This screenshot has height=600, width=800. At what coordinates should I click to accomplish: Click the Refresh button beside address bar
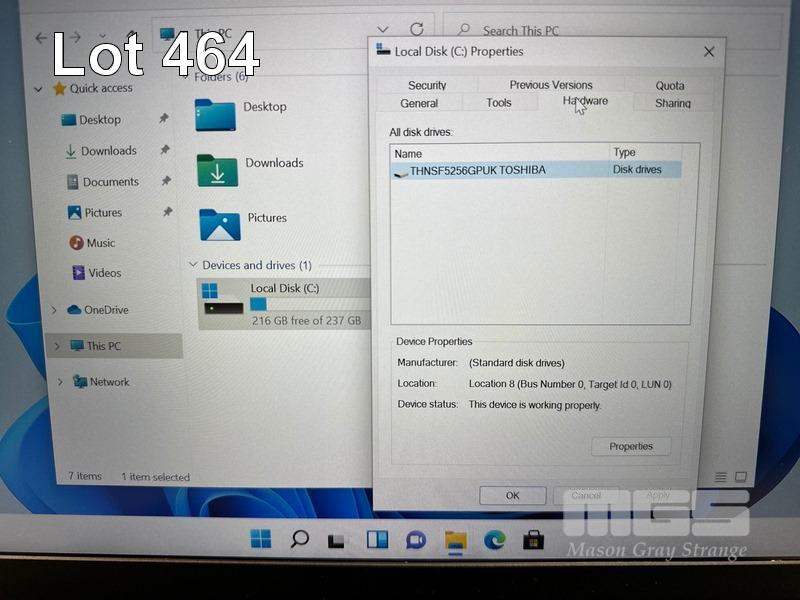417,30
